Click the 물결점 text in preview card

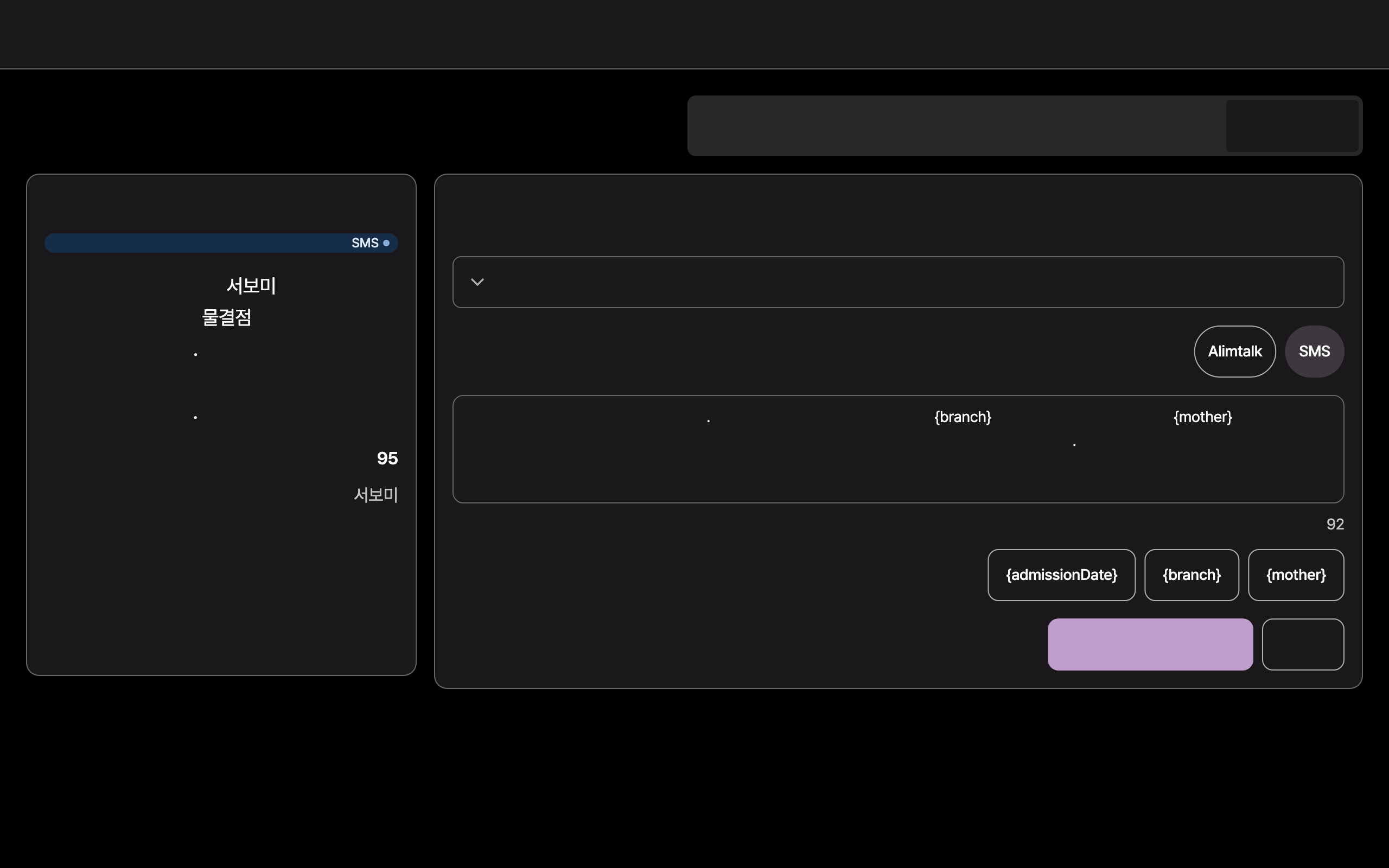(227, 317)
